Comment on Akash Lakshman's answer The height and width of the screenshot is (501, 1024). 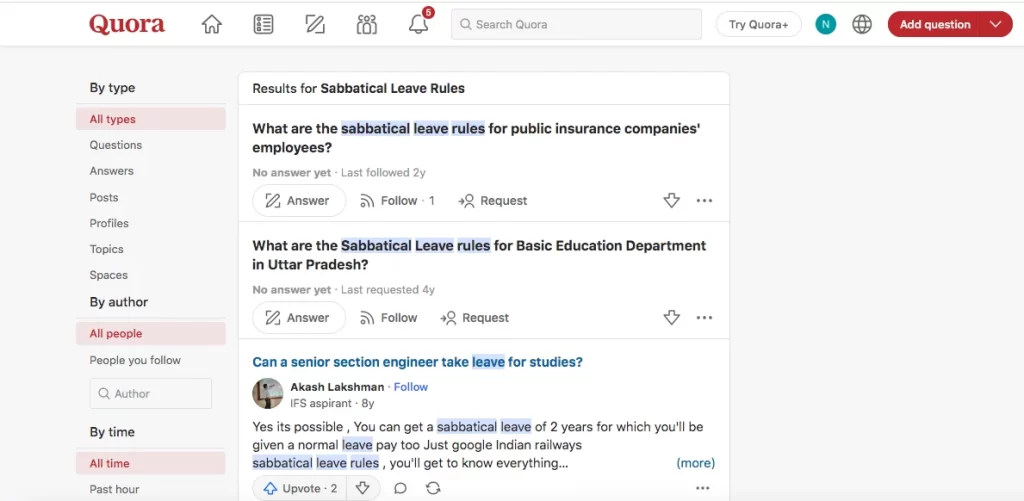point(400,489)
